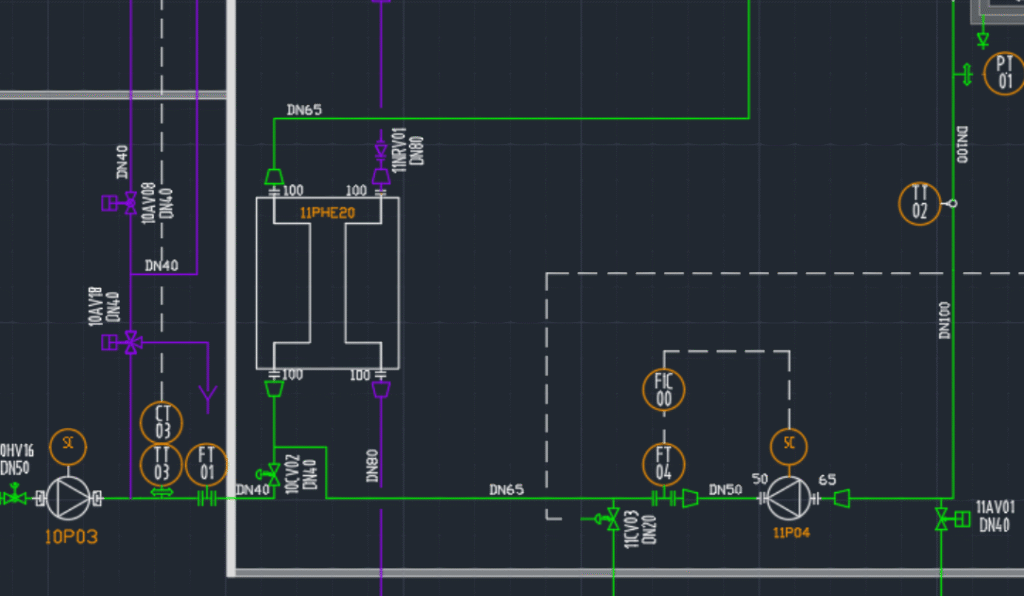Click the CT 03 instrument bubble
Image resolution: width=1024 pixels, height=596 pixels.
click(161, 423)
